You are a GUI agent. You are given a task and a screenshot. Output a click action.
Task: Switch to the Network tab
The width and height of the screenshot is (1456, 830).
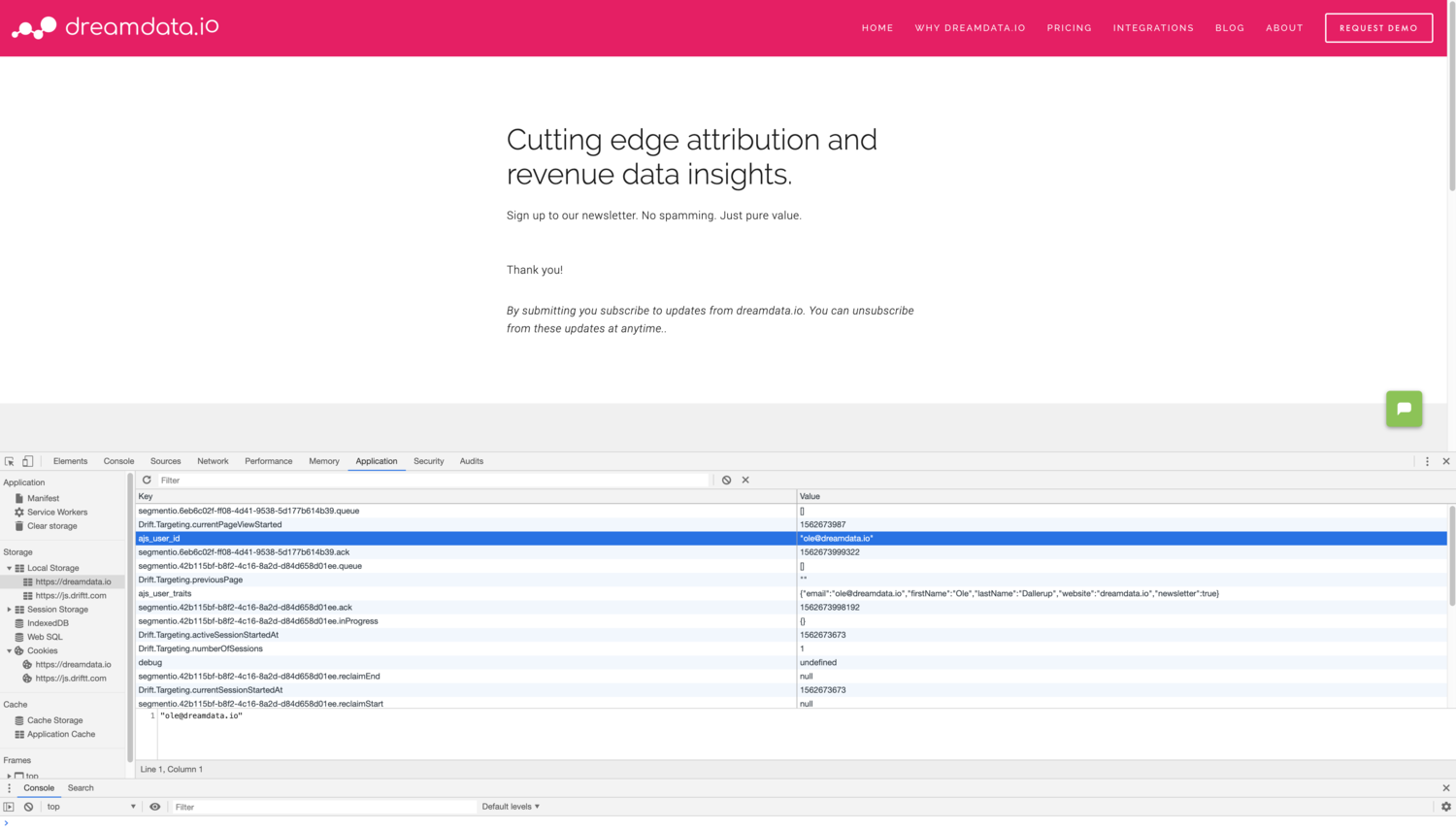pos(213,461)
